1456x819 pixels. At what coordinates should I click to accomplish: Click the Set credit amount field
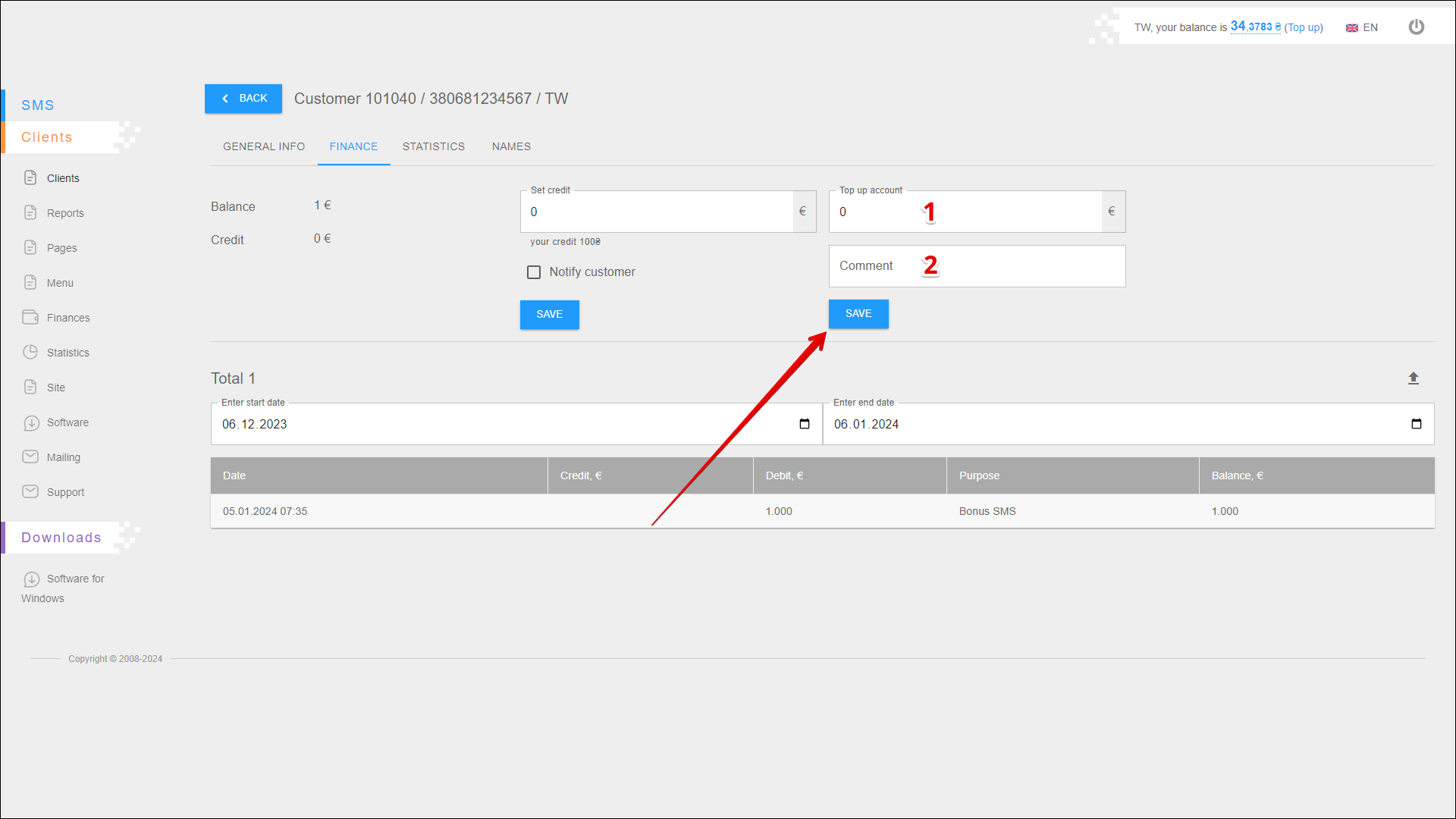[x=657, y=212]
